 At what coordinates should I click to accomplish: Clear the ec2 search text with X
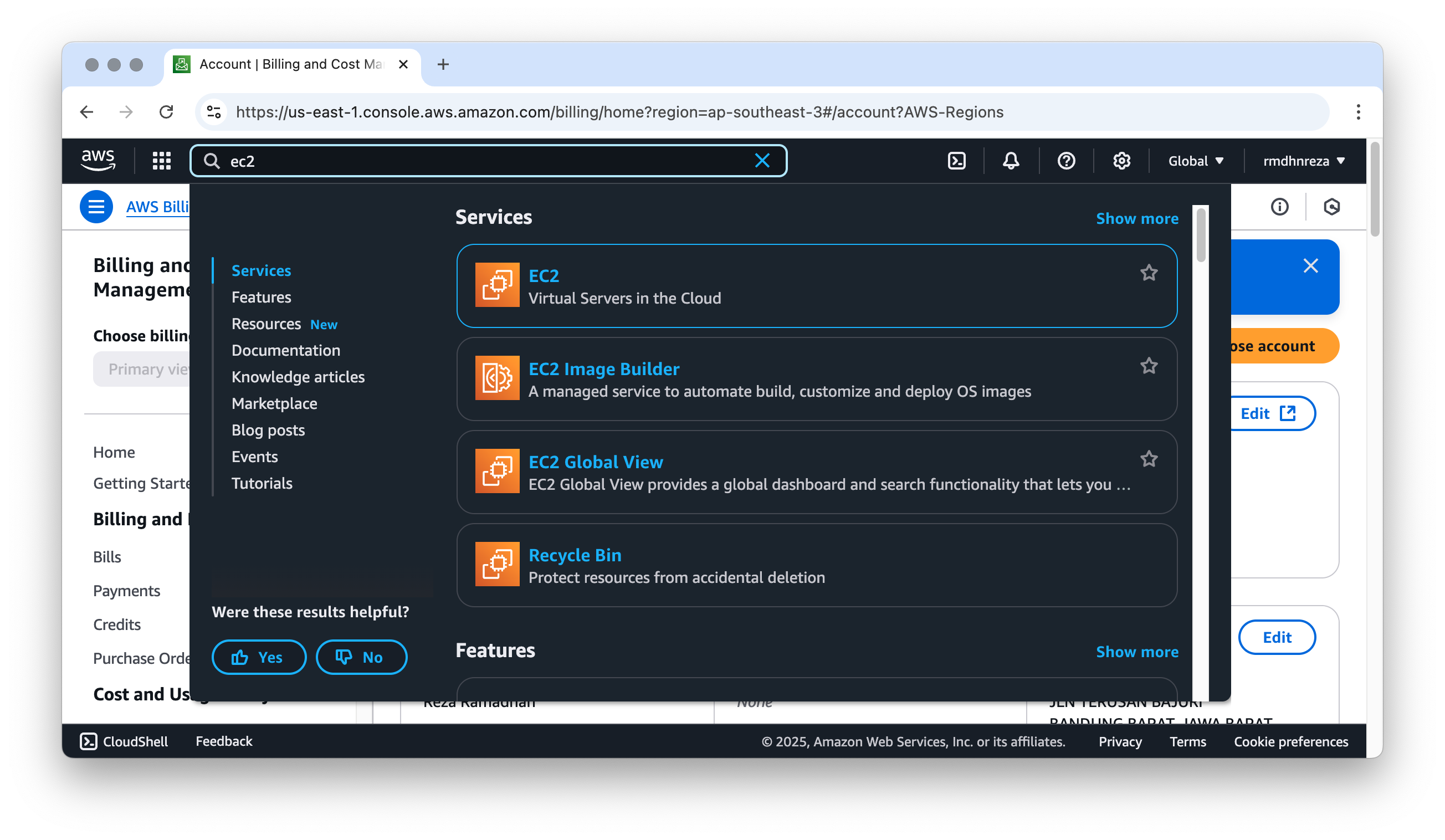coord(762,161)
